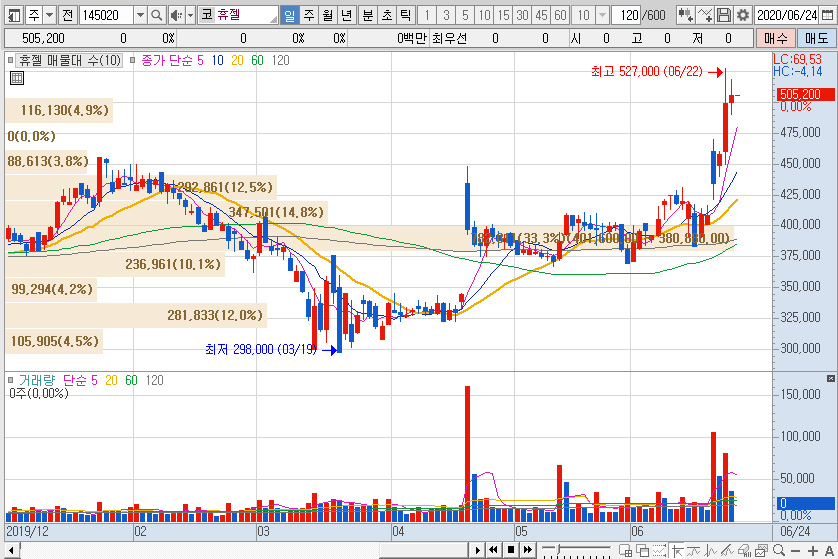Click the zigzag wave tool icon
Screen dimensions: 838x559
coord(711,550)
